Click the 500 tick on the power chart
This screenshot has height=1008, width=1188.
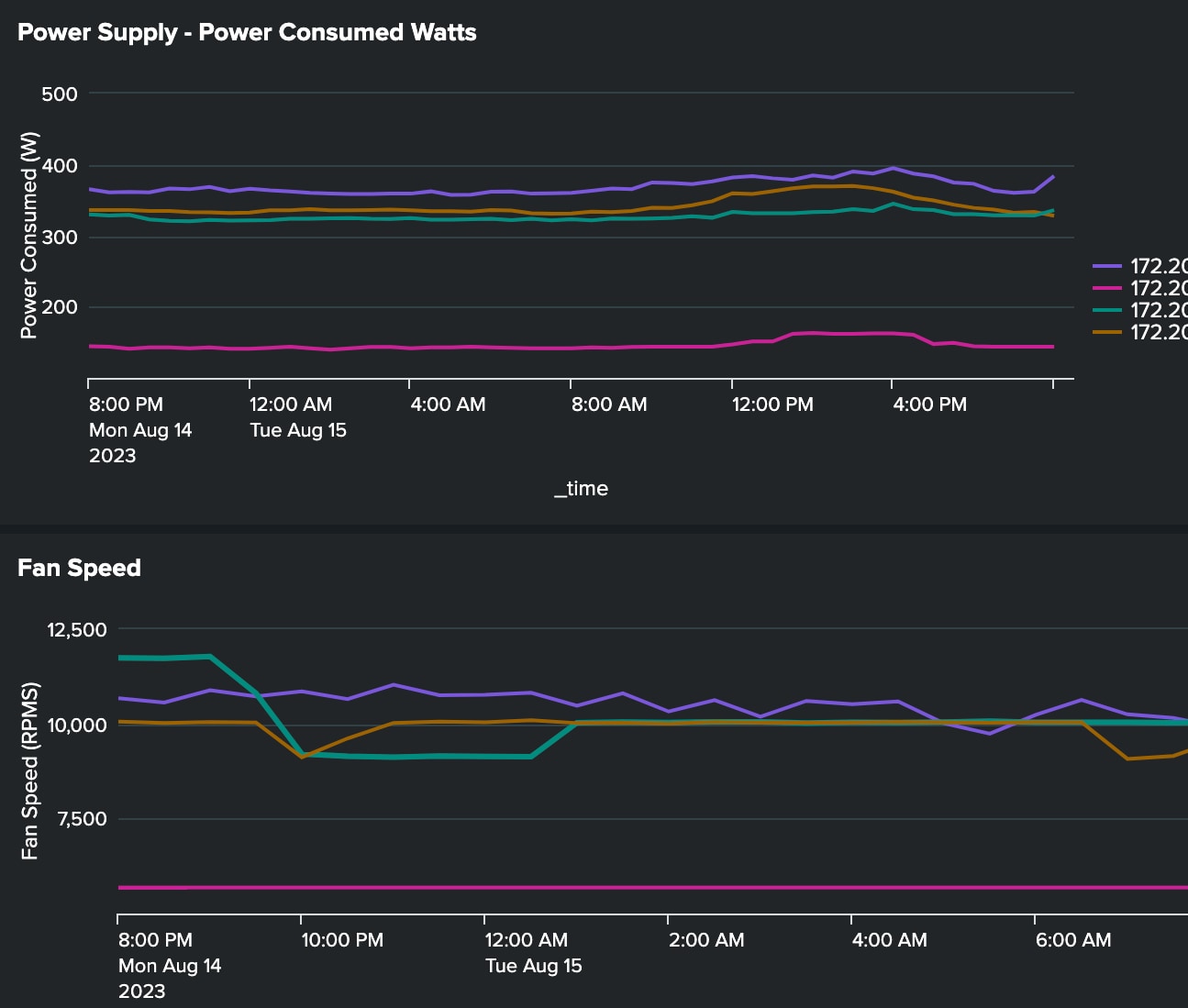point(60,94)
